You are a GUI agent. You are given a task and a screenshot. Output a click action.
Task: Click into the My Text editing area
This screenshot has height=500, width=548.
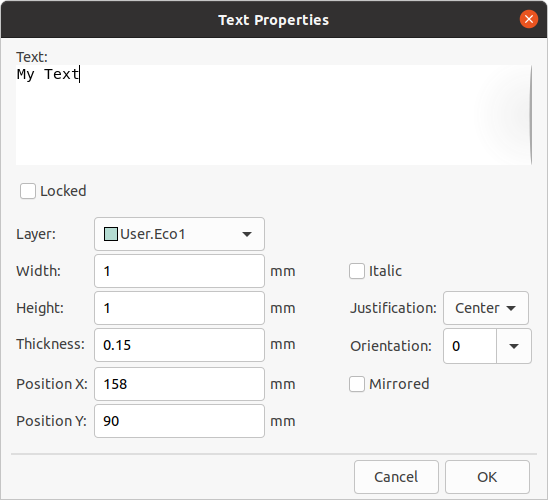[273, 115]
